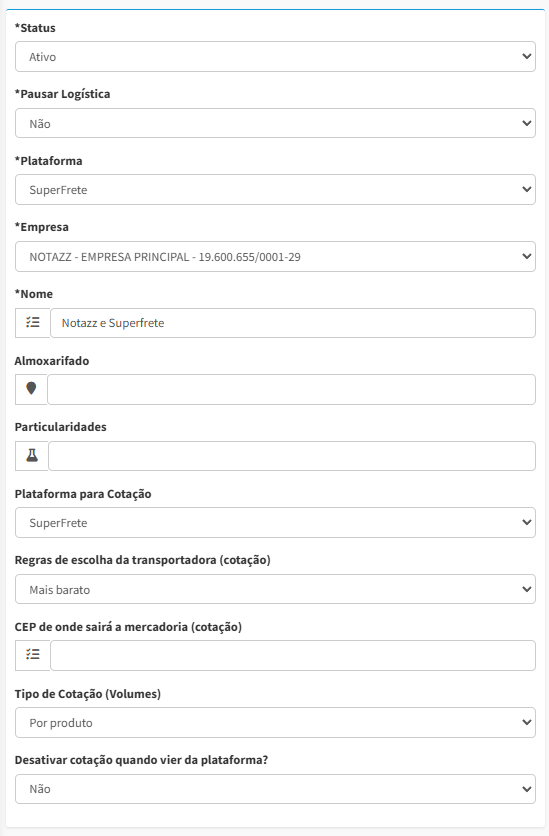Open the Empresa dropdown with NOTAZZ company

click(x=275, y=256)
